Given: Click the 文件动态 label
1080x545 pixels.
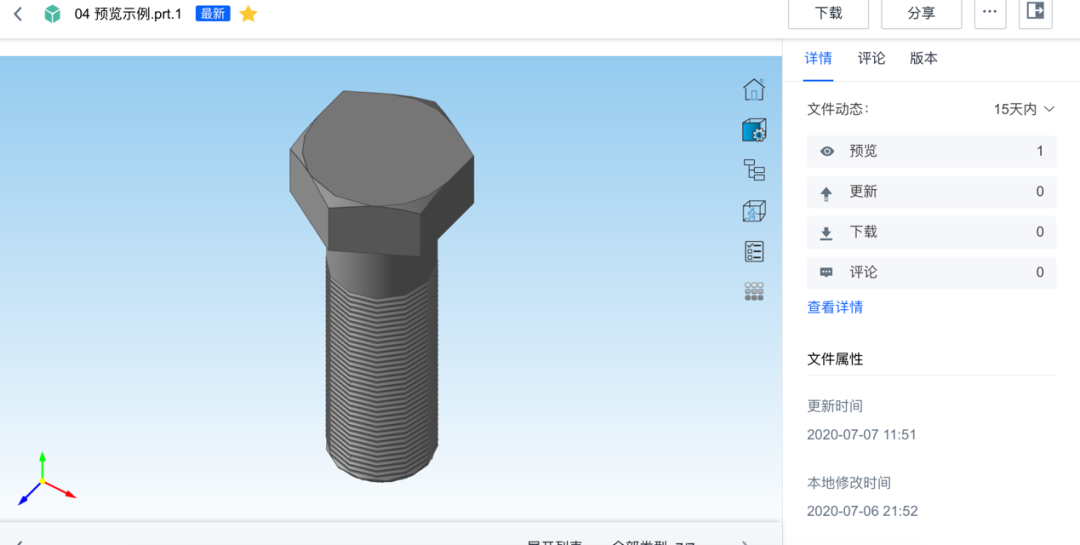Looking at the screenshot, I should 838,109.
